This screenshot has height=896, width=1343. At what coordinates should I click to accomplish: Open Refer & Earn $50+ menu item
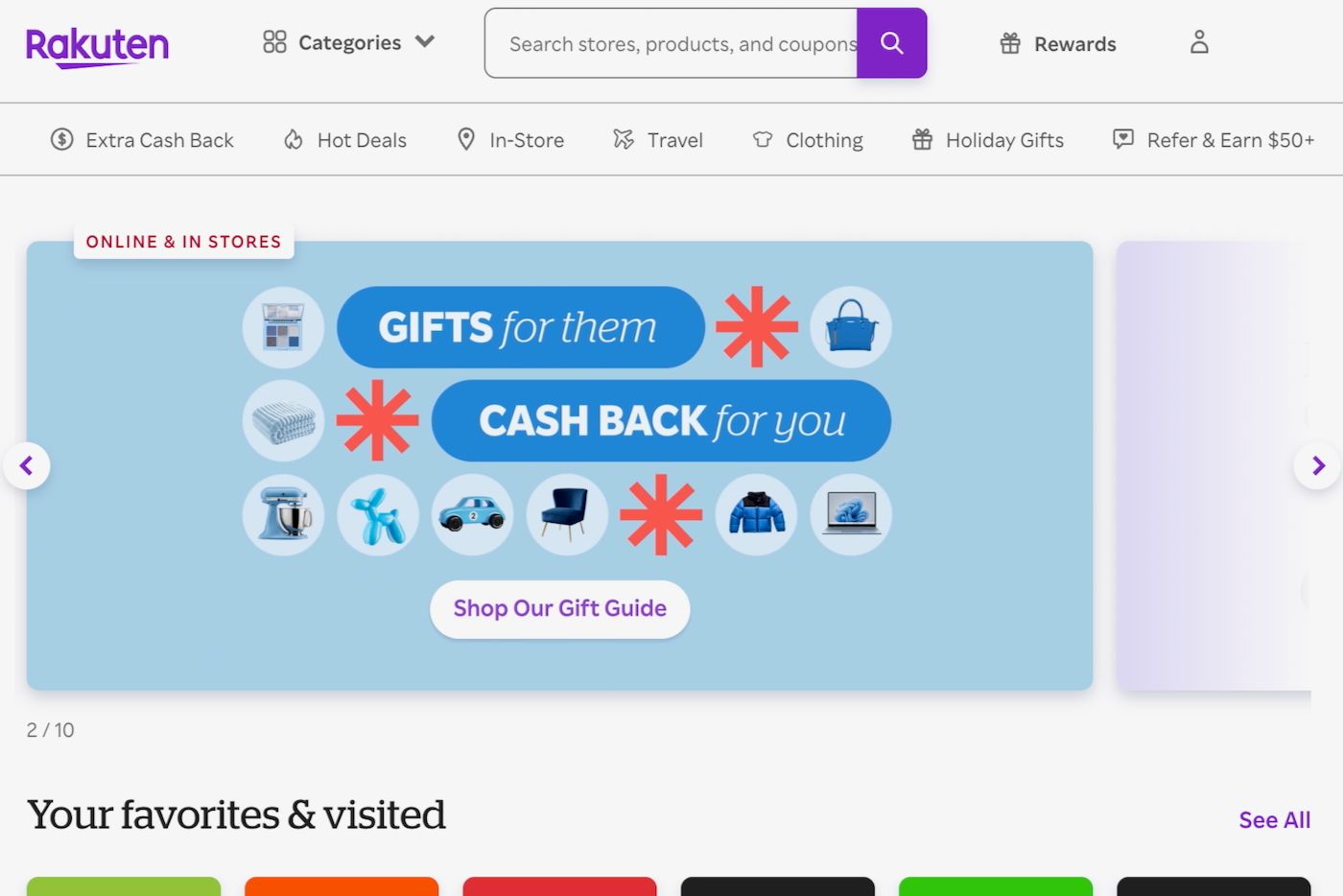1213,140
